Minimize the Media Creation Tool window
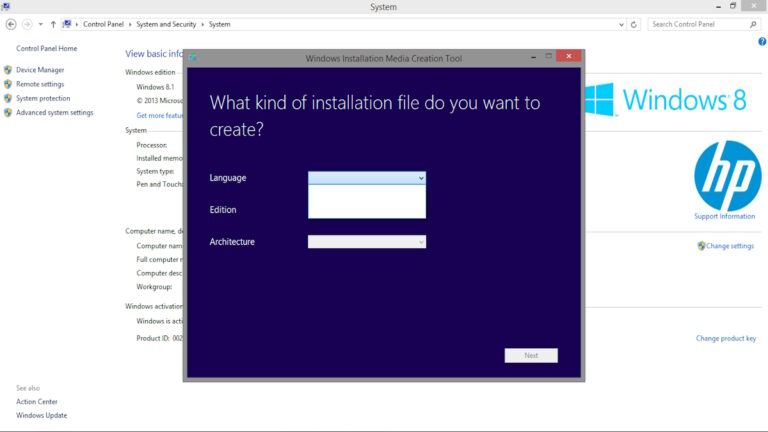 tap(533, 57)
